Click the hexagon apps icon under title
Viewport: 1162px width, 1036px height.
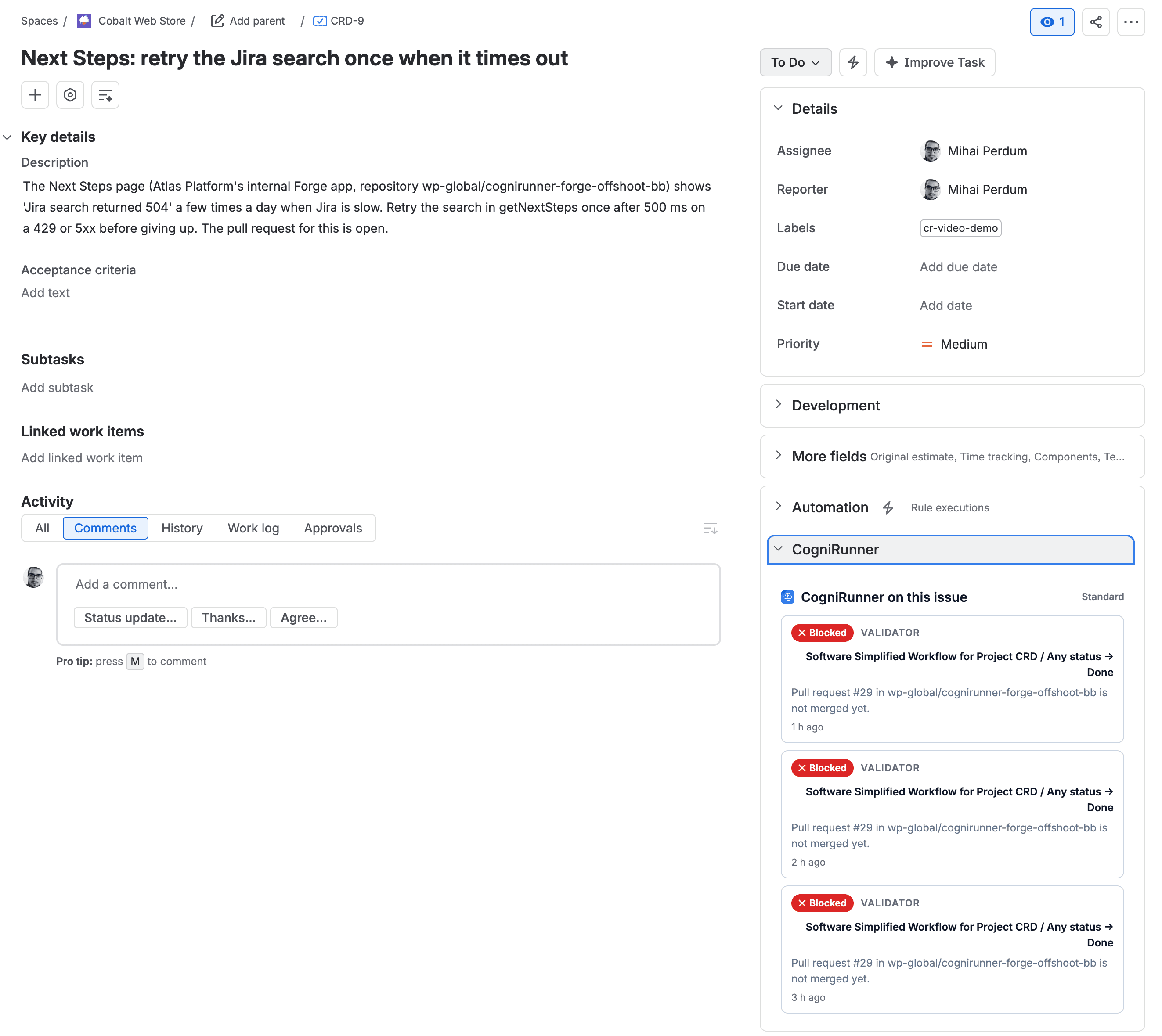pyautogui.click(x=70, y=94)
